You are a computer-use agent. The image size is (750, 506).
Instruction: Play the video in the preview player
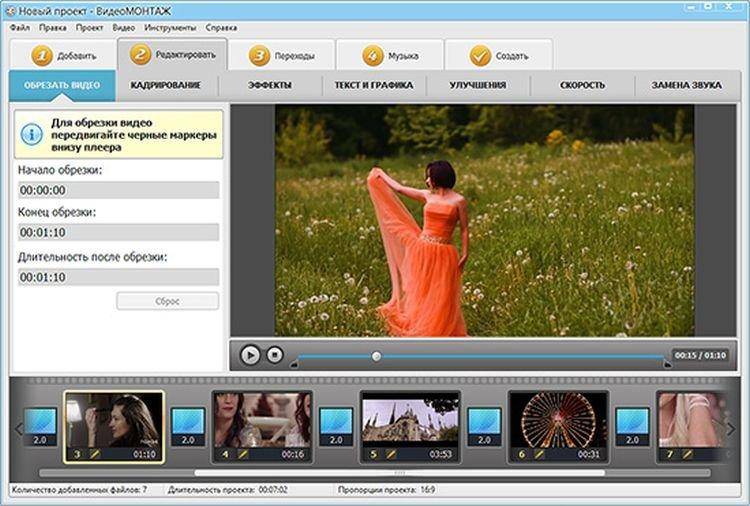[250, 355]
